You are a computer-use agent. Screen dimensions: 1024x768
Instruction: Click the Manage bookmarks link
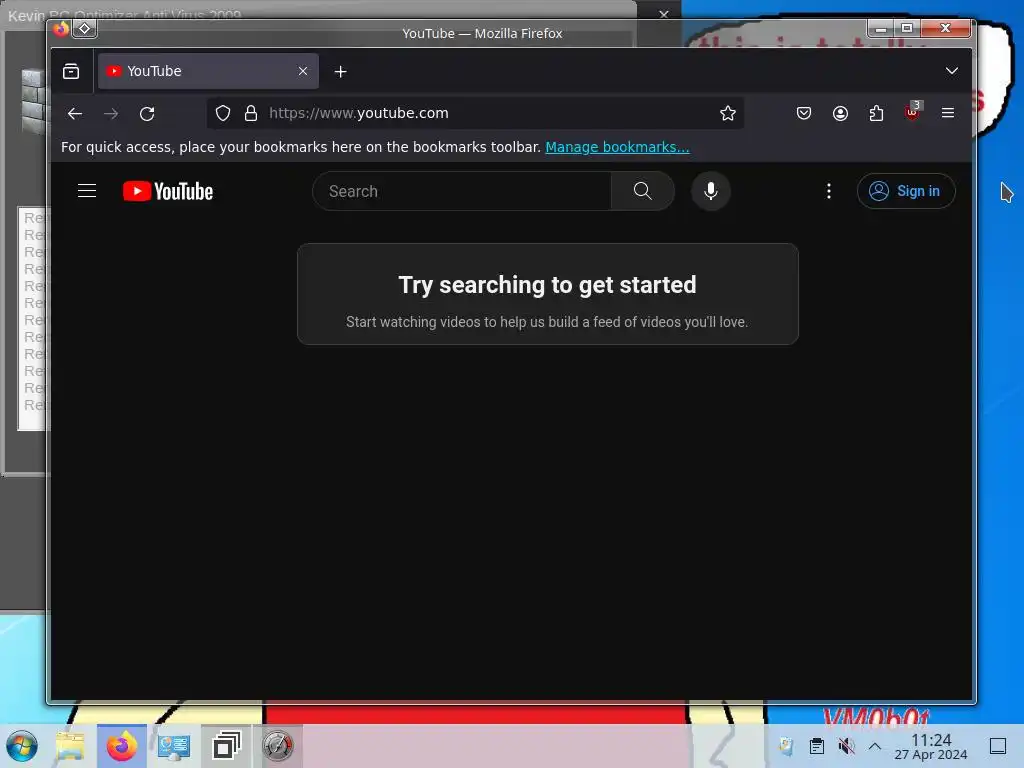[617, 147]
